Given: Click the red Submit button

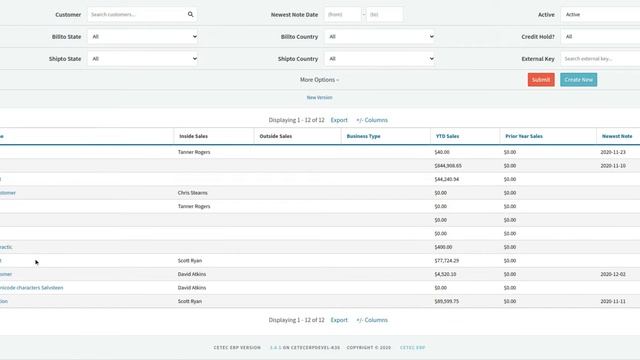Looking at the screenshot, I should coord(541,80).
